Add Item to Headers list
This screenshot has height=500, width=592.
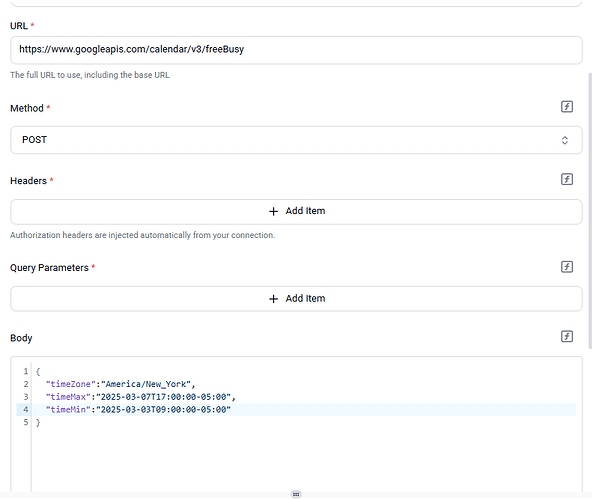[x=296, y=212]
